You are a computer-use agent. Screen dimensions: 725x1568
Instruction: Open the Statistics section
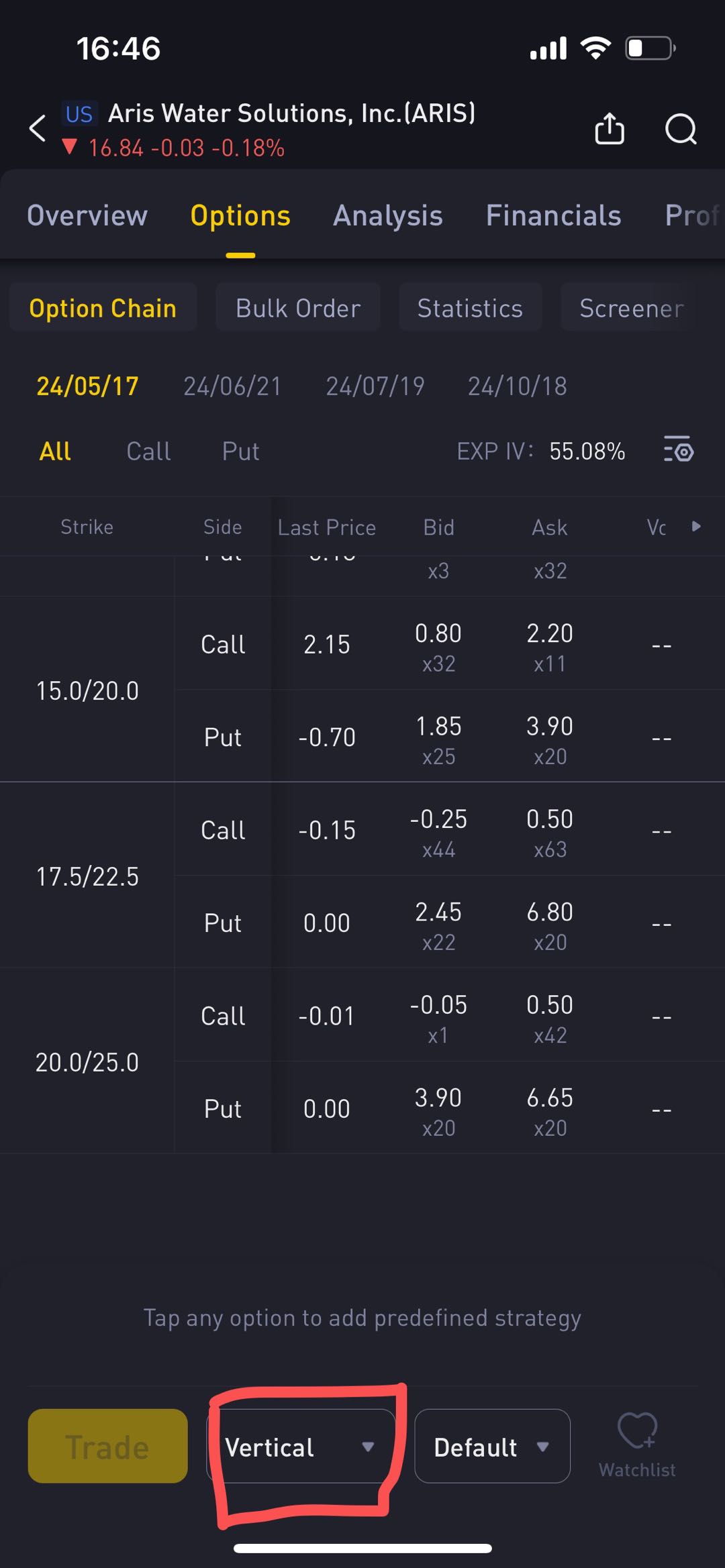coord(470,308)
